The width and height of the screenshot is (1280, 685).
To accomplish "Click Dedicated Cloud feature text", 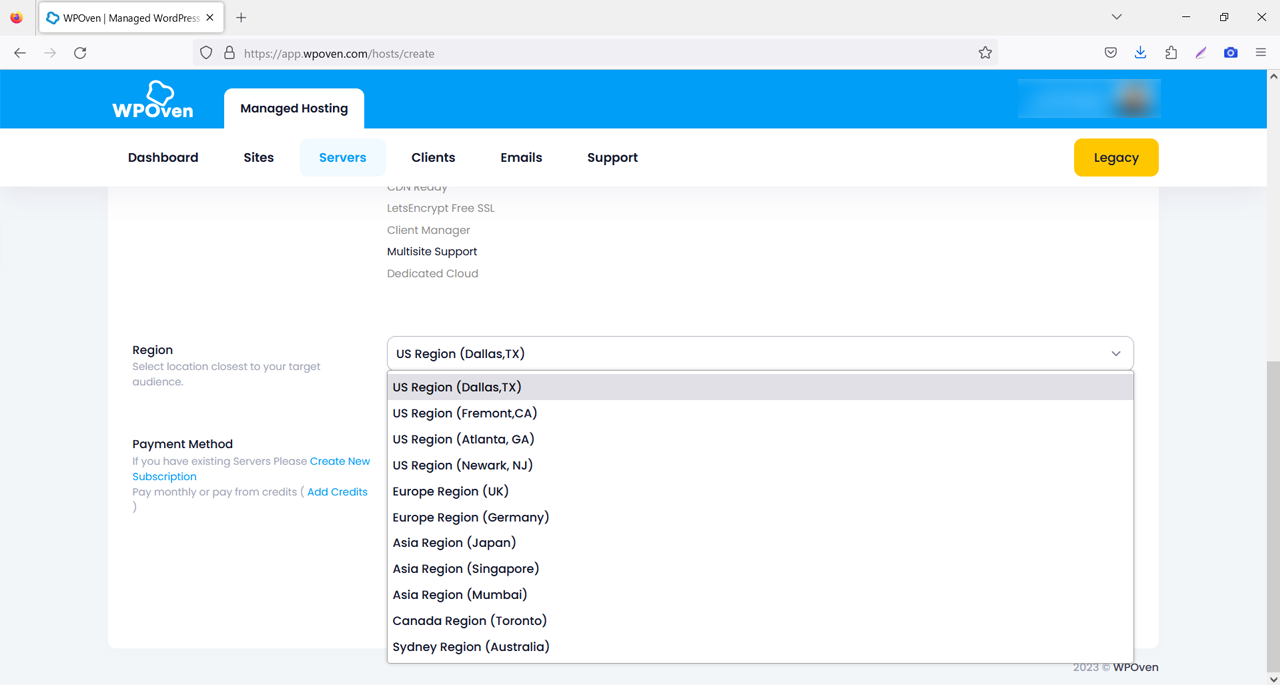I will click(432, 274).
